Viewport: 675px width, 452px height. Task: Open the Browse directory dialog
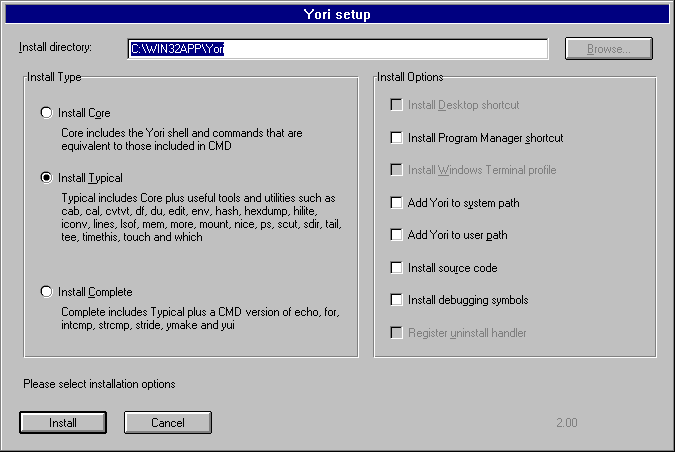609,49
